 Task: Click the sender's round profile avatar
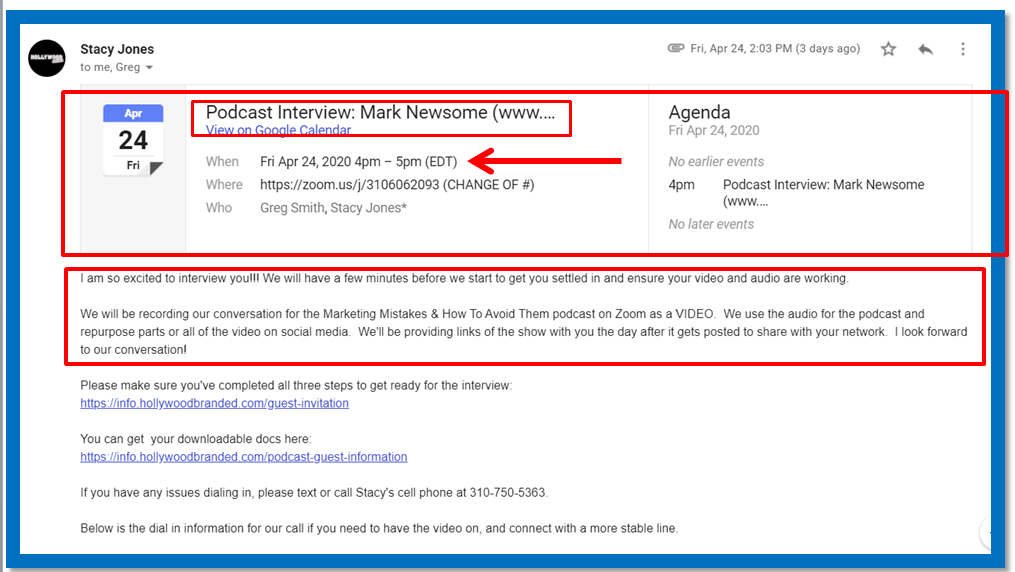[x=47, y=58]
